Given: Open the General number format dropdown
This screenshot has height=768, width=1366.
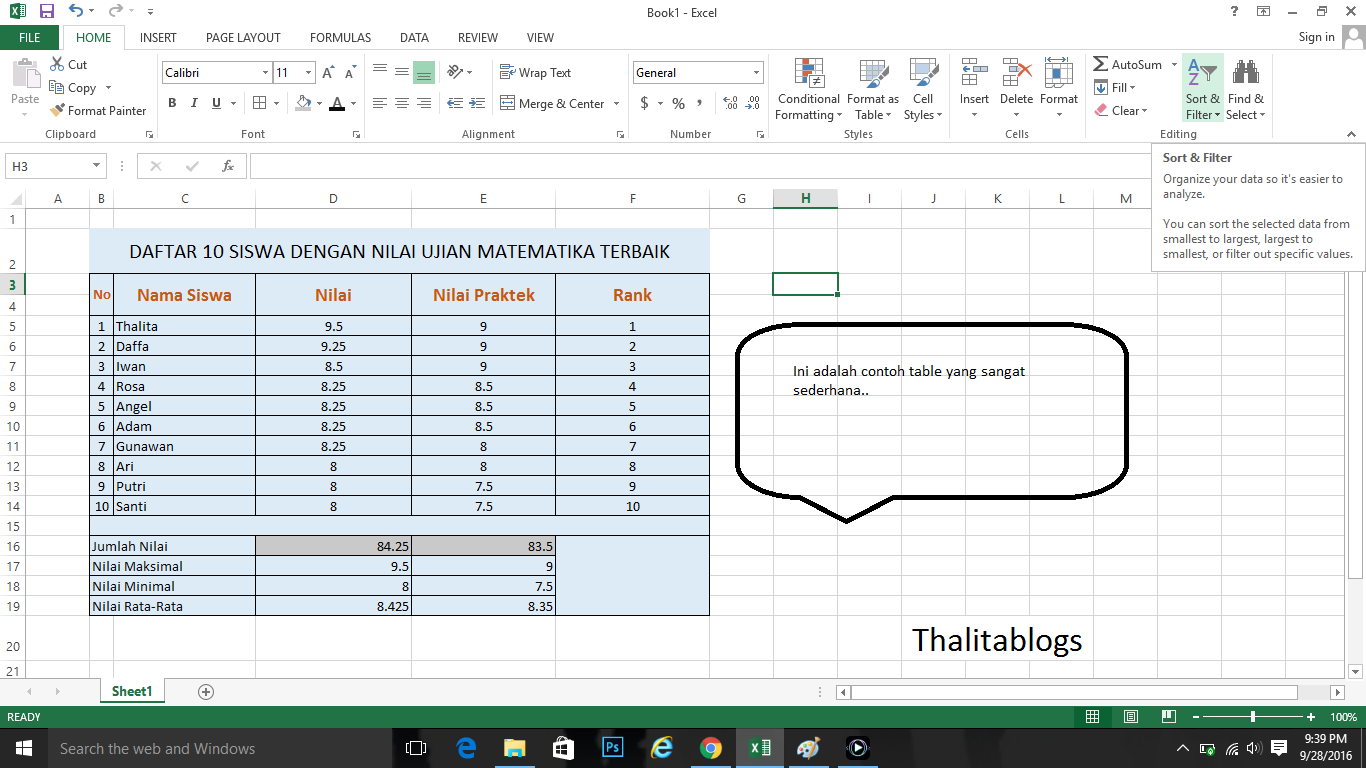Looking at the screenshot, I should (755, 72).
